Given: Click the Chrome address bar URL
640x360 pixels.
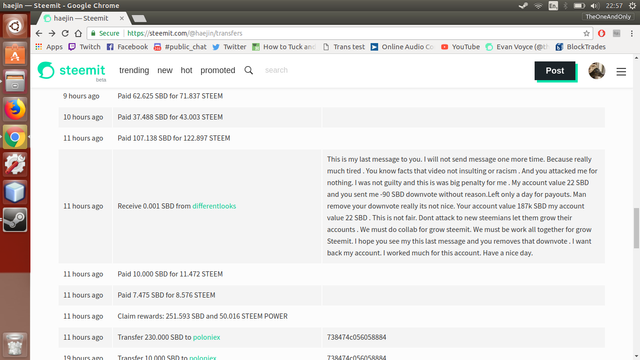Looking at the screenshot, I should [184, 33].
